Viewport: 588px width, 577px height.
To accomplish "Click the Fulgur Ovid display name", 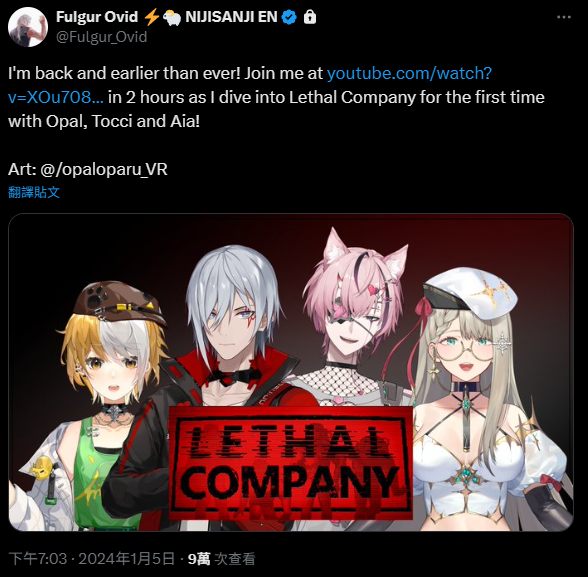I will [x=97, y=17].
